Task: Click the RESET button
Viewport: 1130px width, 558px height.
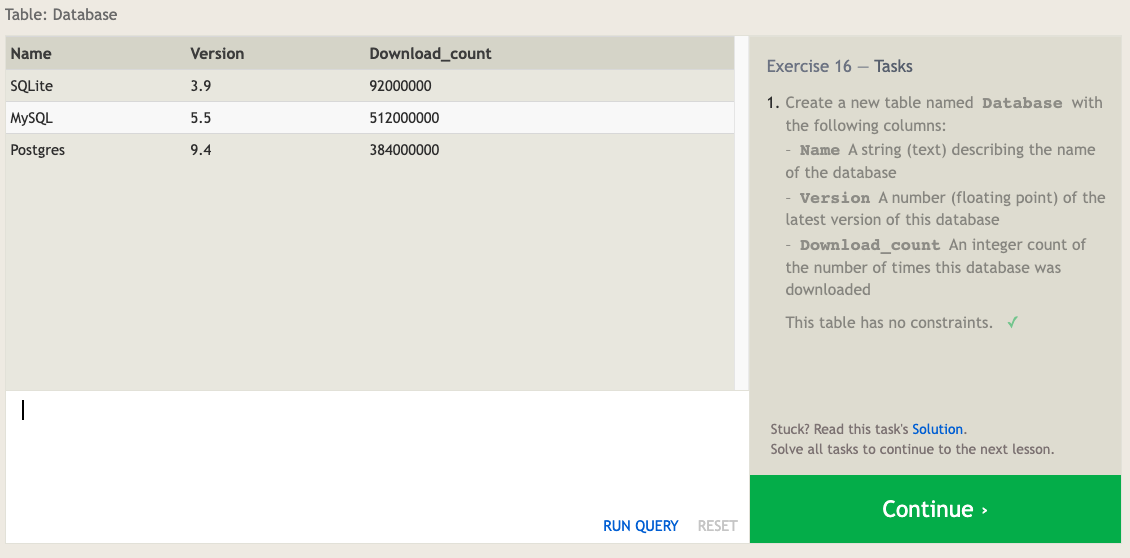Action: click(717, 526)
